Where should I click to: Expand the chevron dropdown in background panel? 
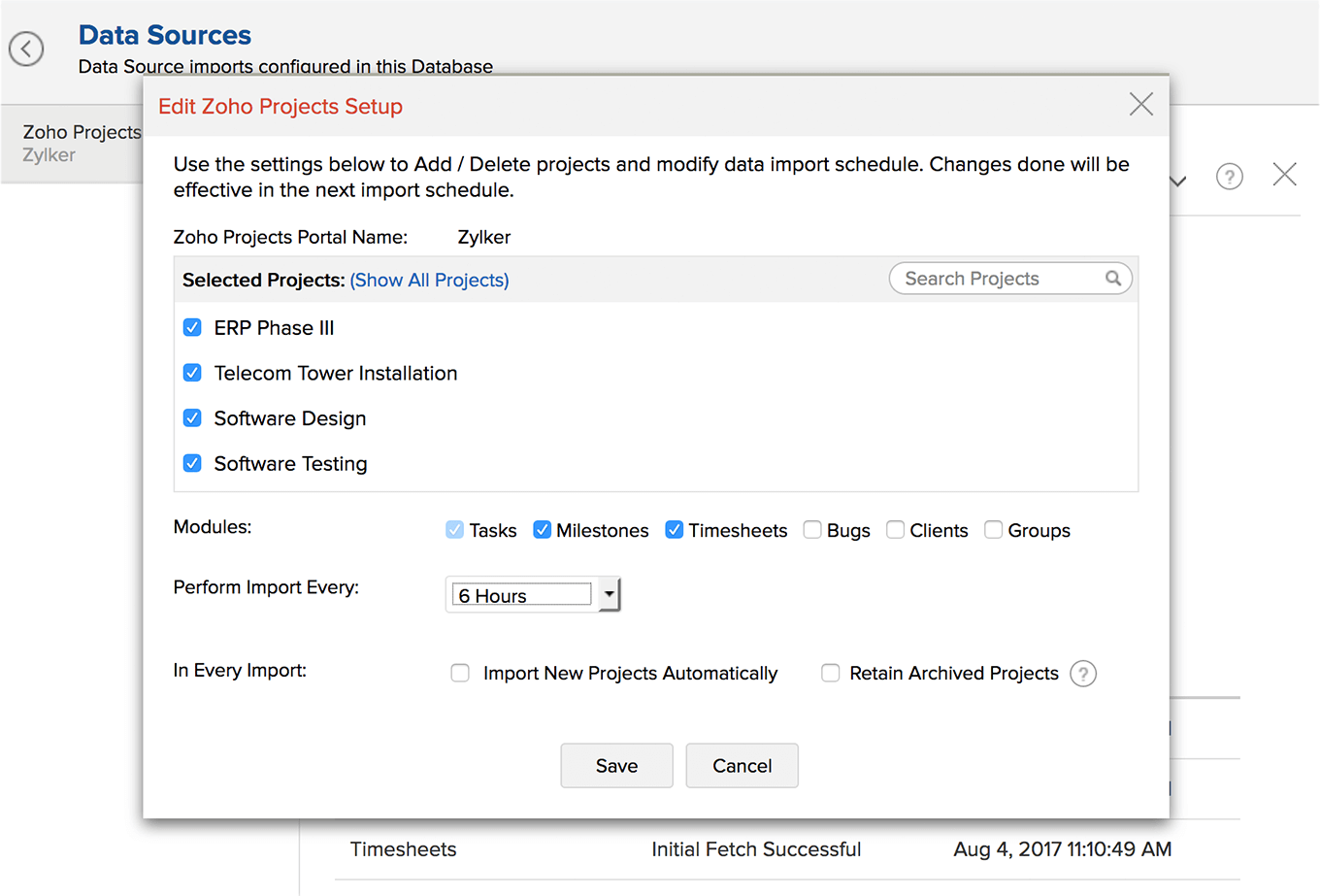(x=1178, y=182)
